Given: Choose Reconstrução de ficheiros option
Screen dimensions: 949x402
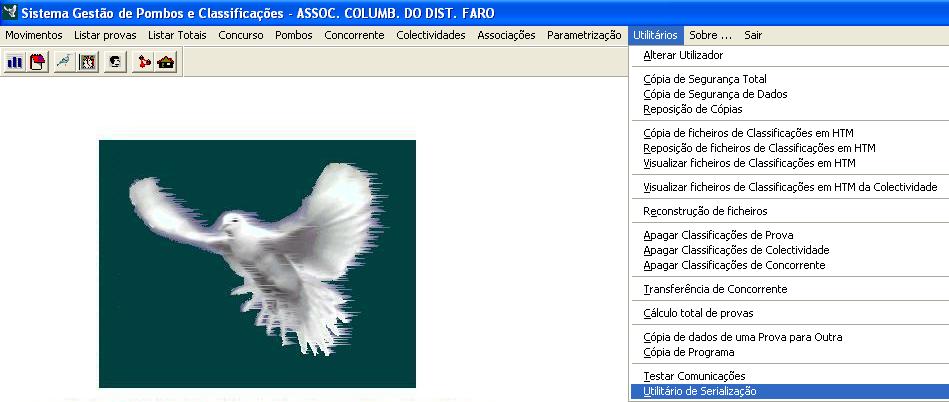Looking at the screenshot, I should coord(705,211).
